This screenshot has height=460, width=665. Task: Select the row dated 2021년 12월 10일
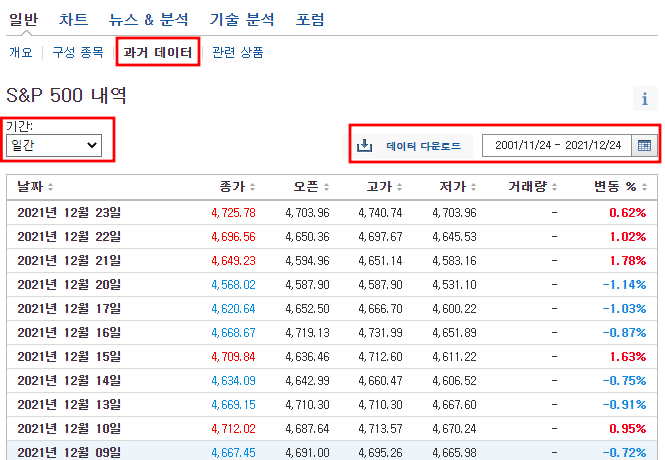coord(332,429)
